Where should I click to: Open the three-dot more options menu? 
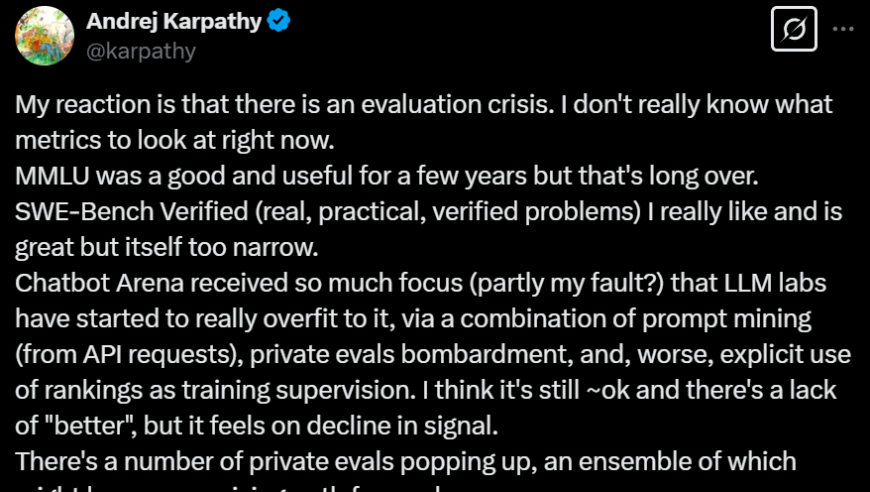tap(843, 29)
